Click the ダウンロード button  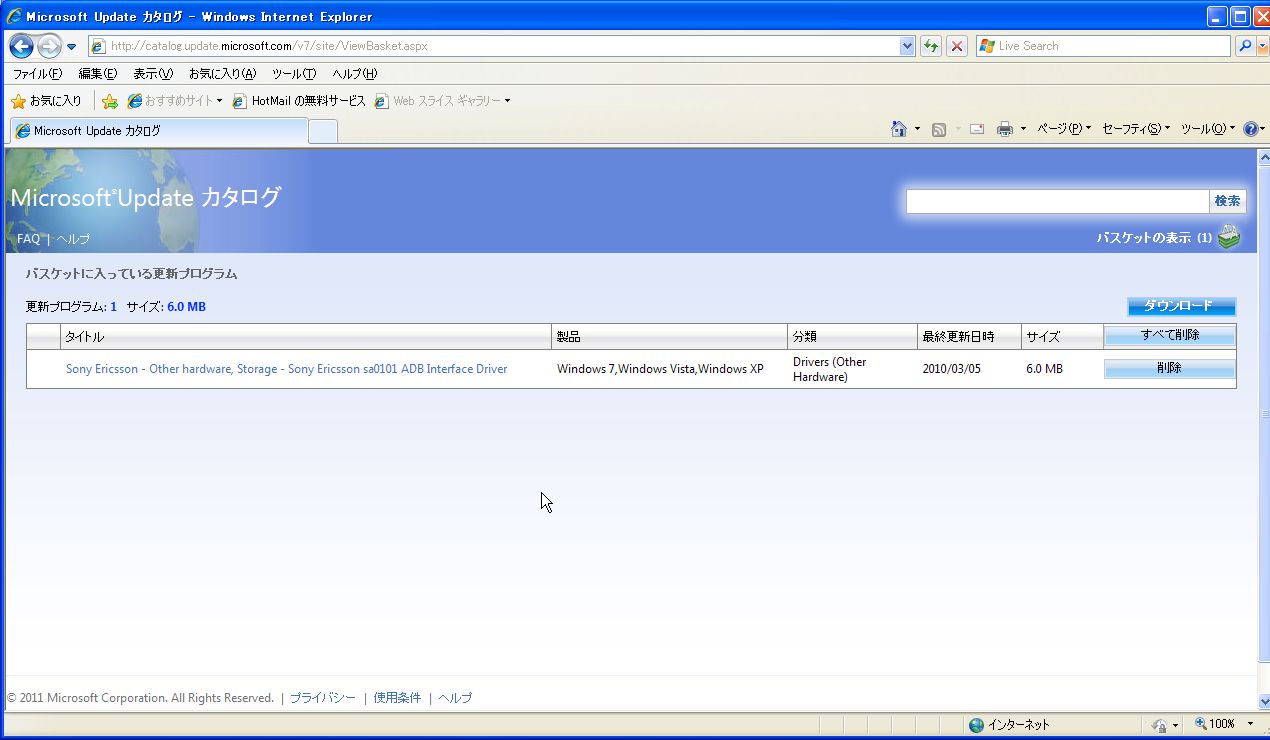(1181, 306)
